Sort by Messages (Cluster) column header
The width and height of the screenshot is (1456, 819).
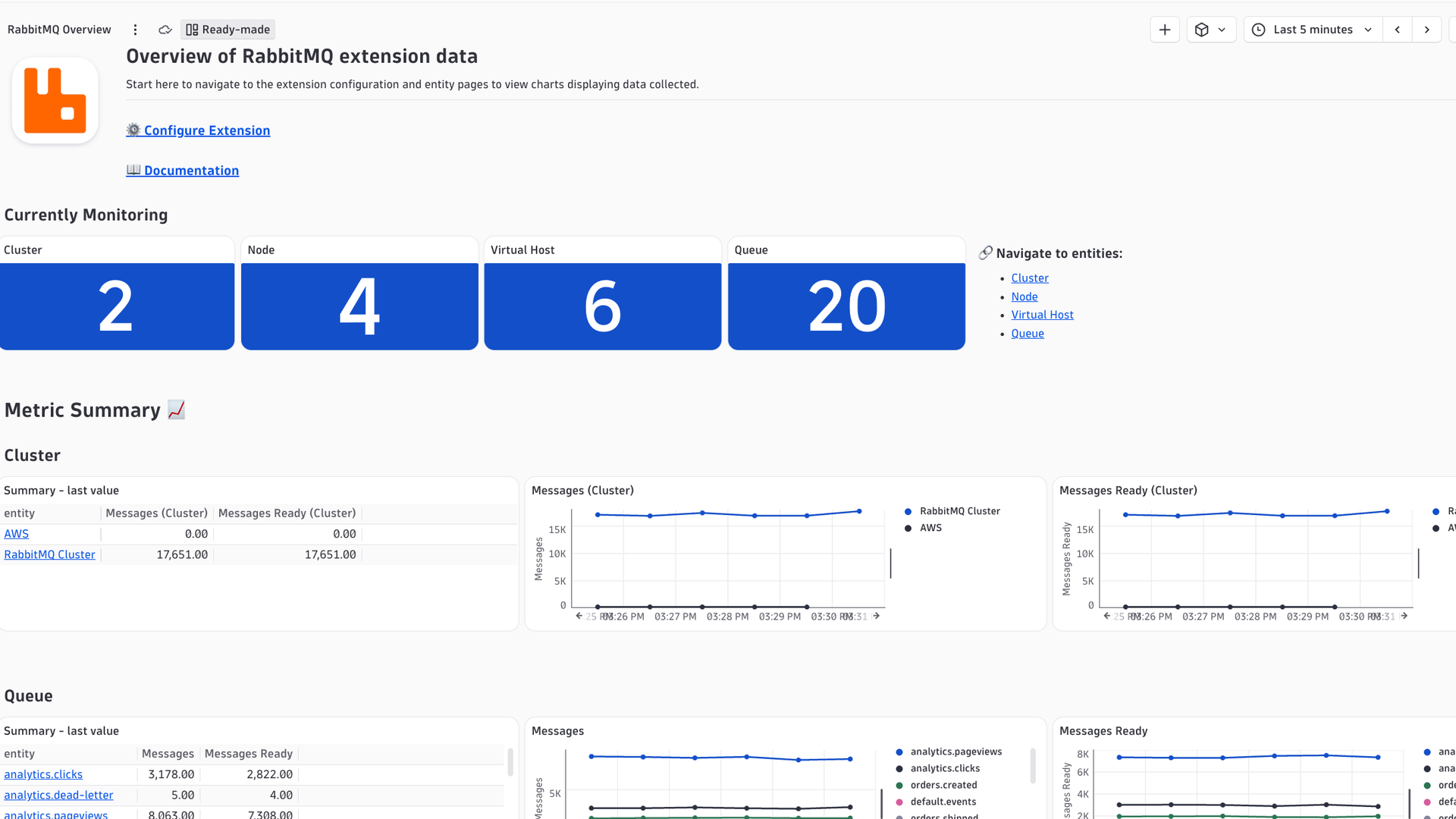(x=156, y=513)
